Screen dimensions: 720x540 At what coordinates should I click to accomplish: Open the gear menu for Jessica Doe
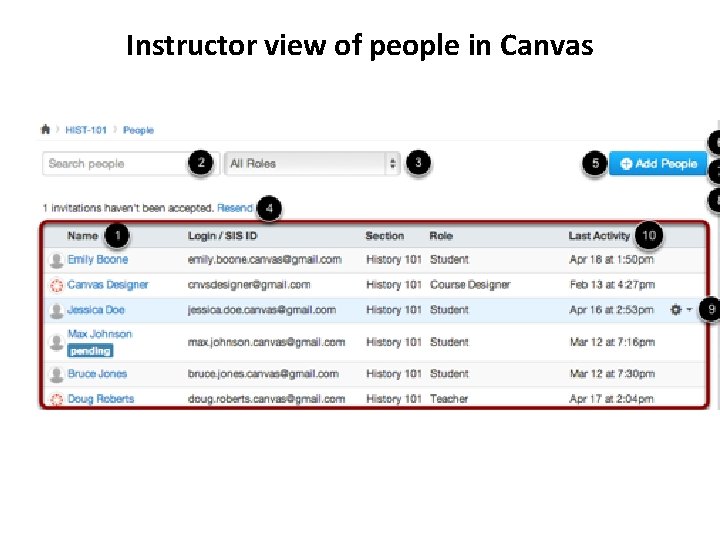[x=681, y=310]
